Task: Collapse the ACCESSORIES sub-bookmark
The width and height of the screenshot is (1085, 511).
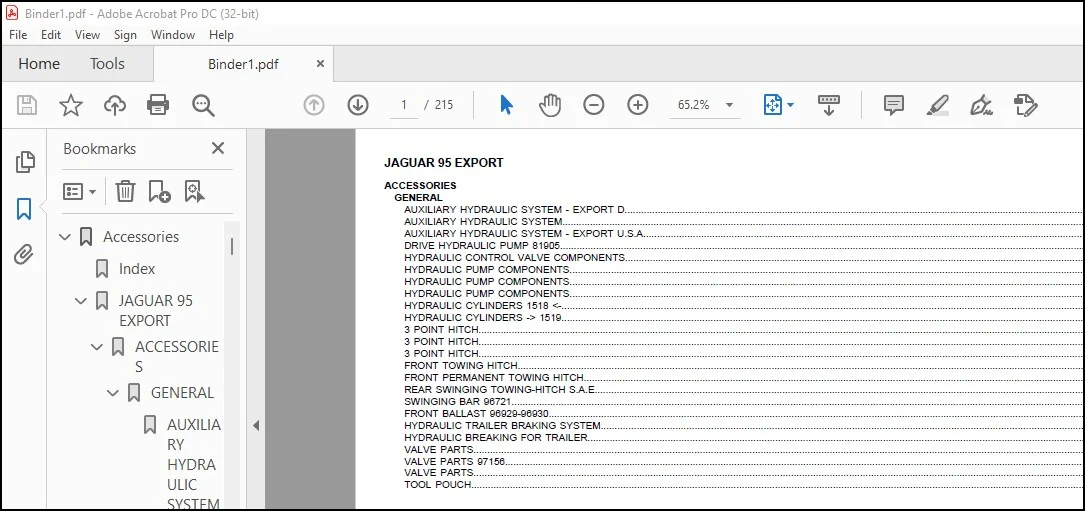Action: pos(97,347)
